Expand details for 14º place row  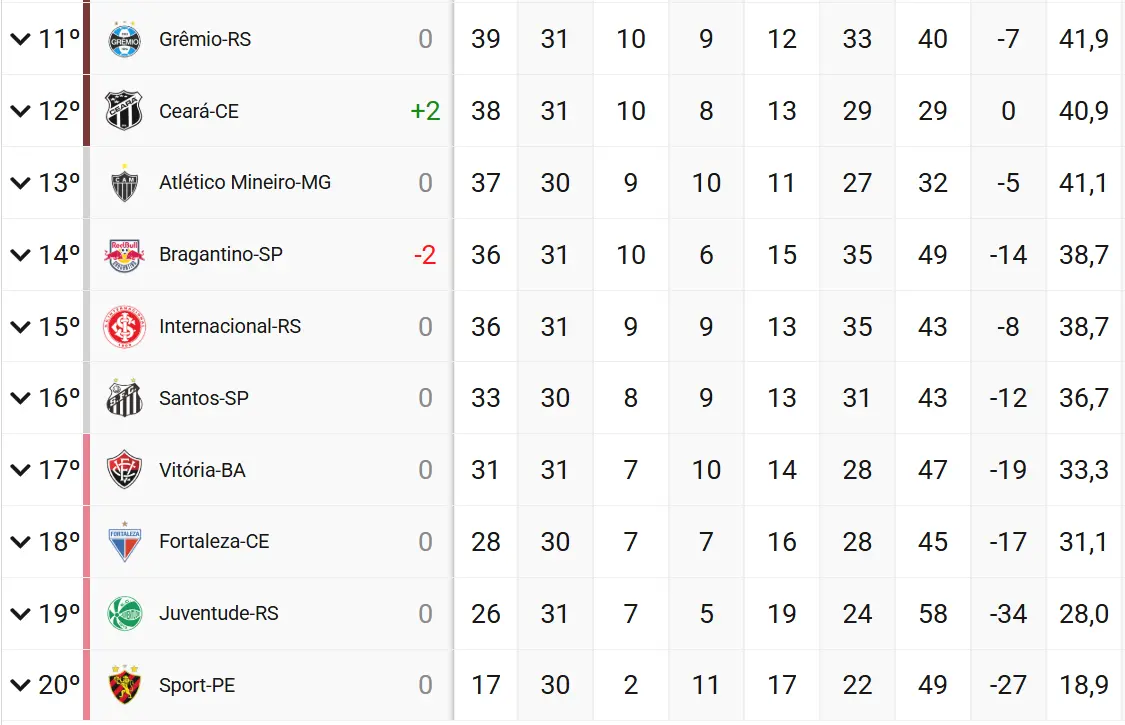tap(20, 255)
